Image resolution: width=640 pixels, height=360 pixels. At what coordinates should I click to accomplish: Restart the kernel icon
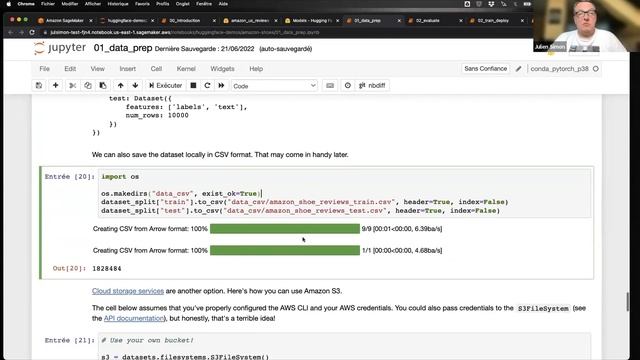tap(207, 85)
